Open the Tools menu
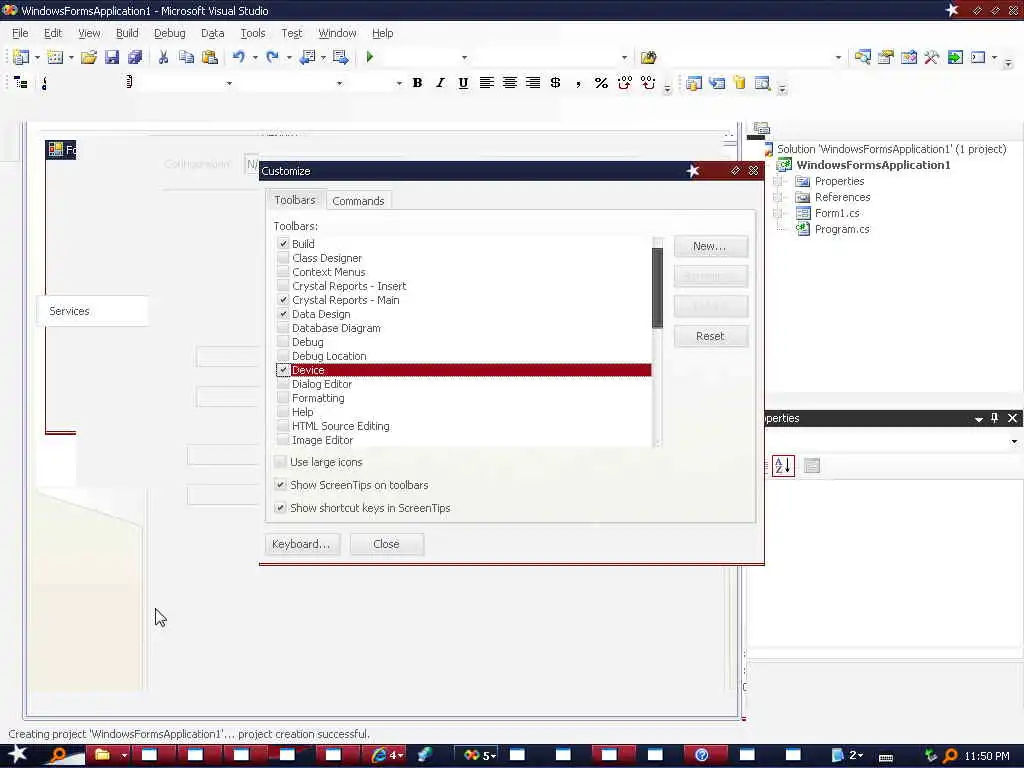Image resolution: width=1024 pixels, height=768 pixels. pyautogui.click(x=253, y=33)
